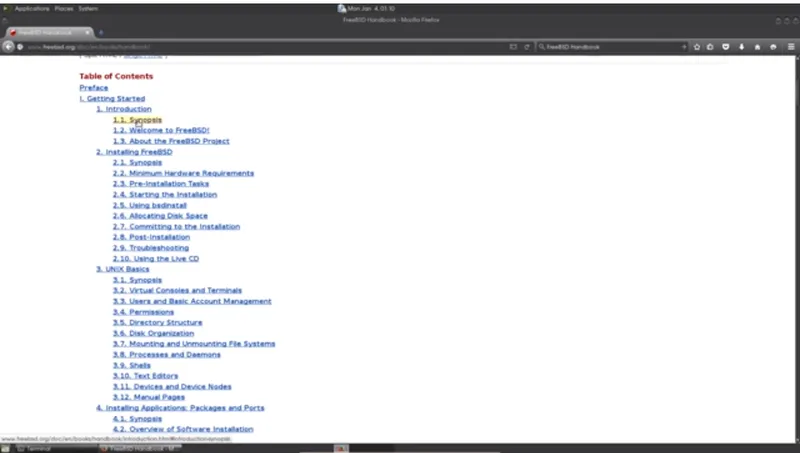The height and width of the screenshot is (453, 800).
Task: Open 2.1. Synopsis link
Action: point(137,163)
